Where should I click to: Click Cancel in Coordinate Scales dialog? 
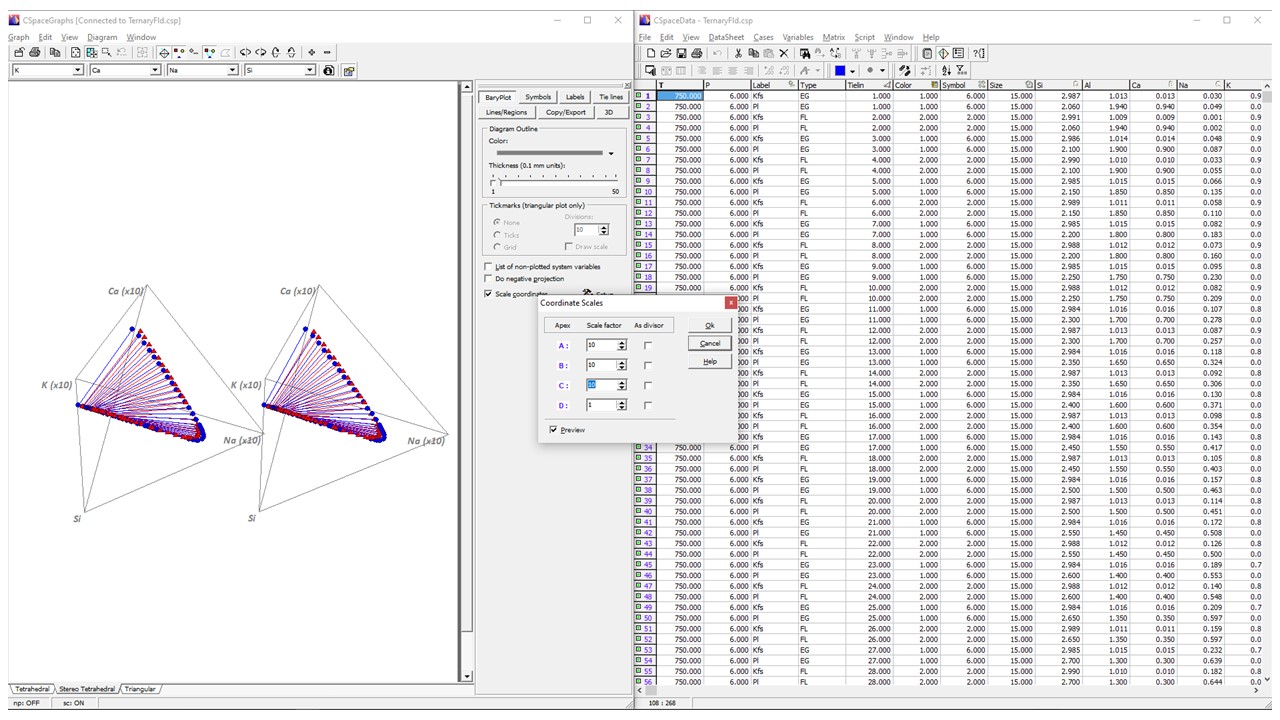(x=709, y=343)
